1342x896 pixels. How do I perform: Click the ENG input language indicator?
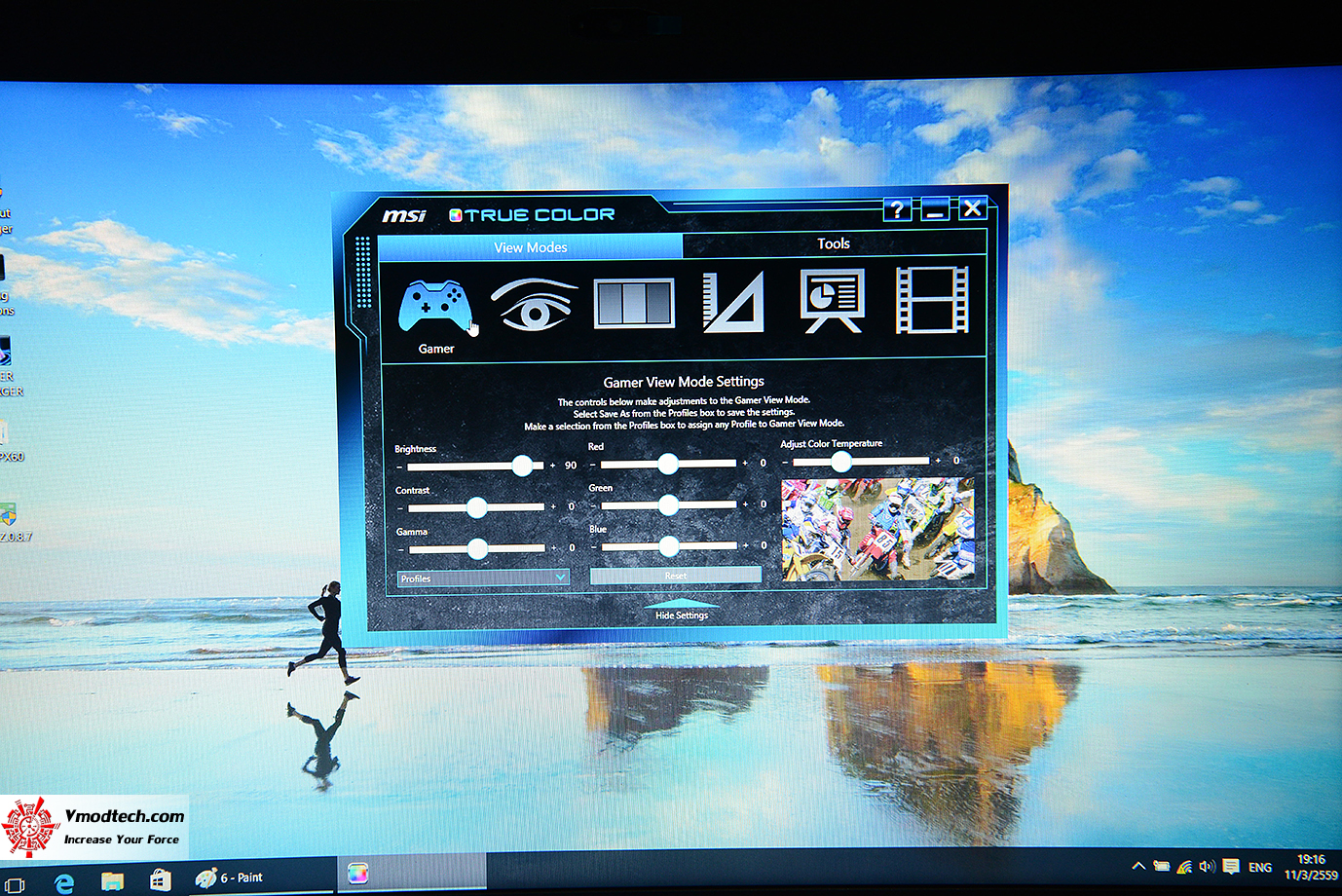(1260, 867)
